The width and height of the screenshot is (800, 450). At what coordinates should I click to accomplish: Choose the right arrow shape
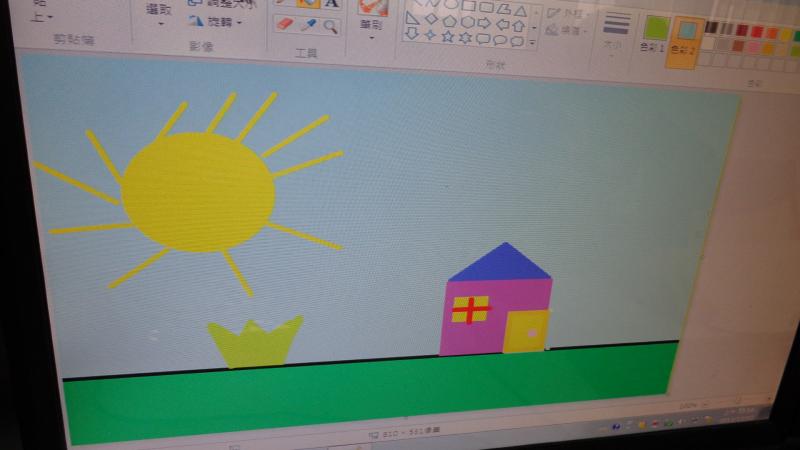pos(484,23)
